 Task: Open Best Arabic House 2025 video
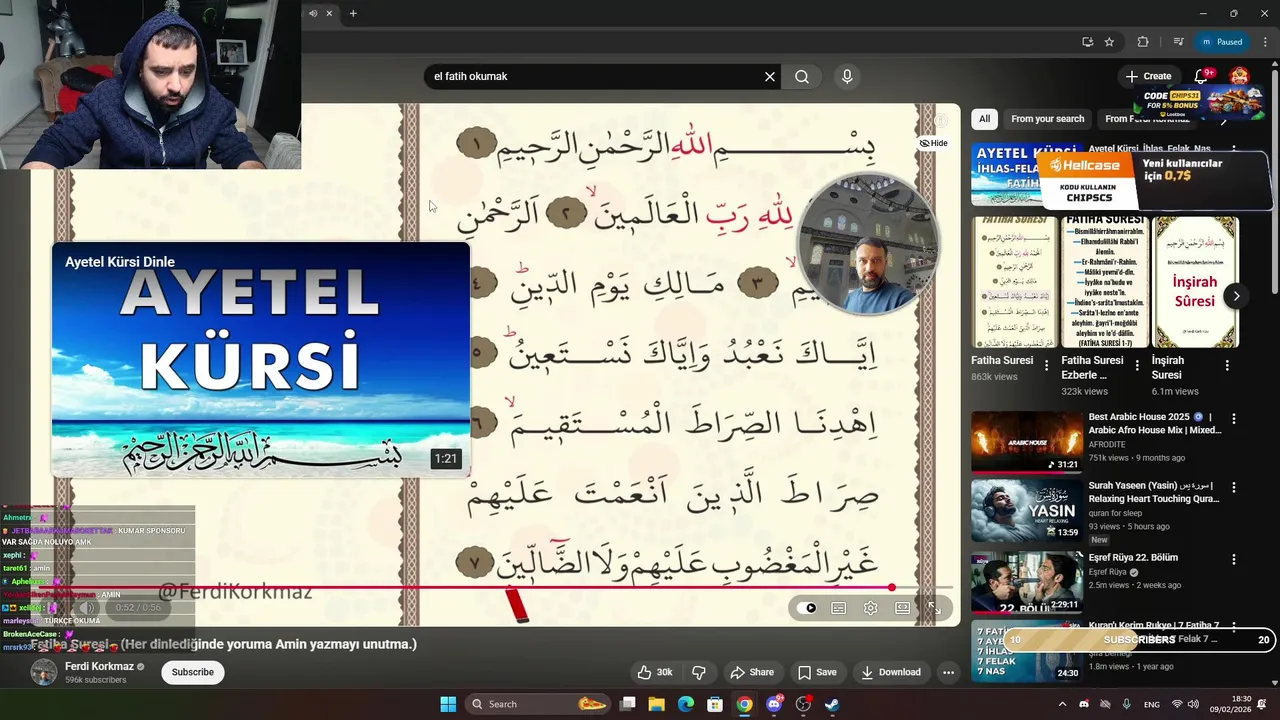click(x=1027, y=442)
